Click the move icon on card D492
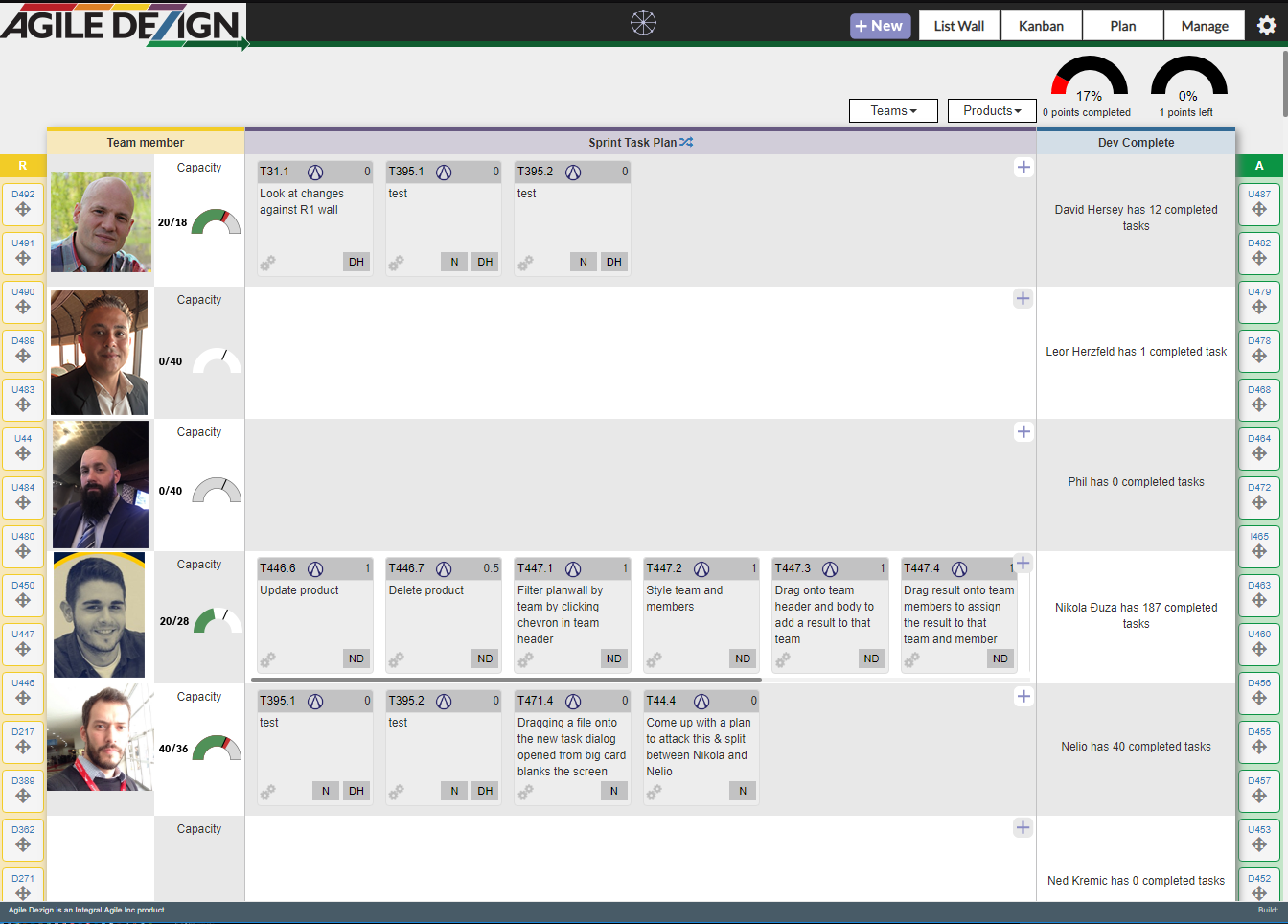 point(23,210)
